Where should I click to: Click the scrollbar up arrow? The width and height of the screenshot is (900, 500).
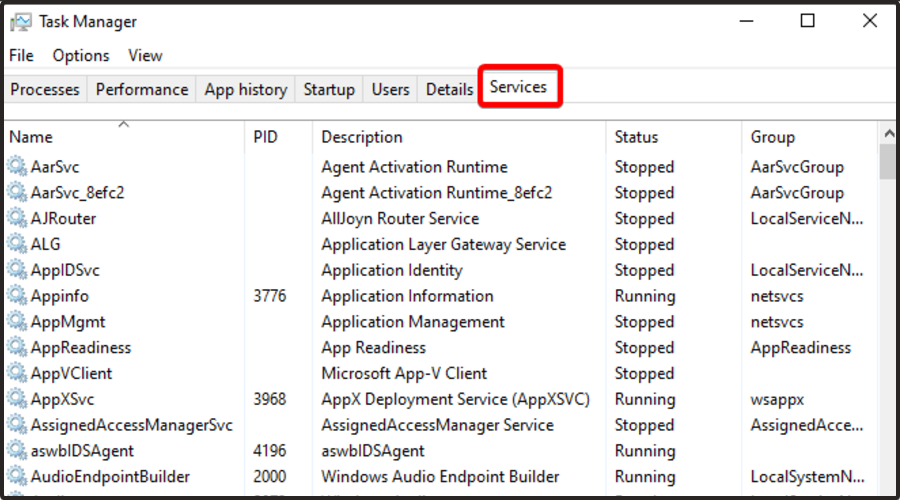pyautogui.click(x=889, y=134)
